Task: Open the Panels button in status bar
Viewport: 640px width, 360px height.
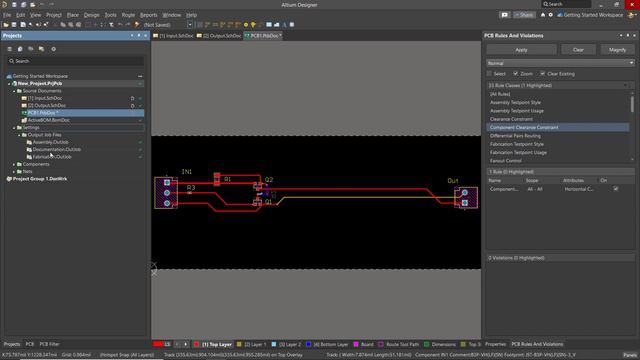Action: click(630, 355)
